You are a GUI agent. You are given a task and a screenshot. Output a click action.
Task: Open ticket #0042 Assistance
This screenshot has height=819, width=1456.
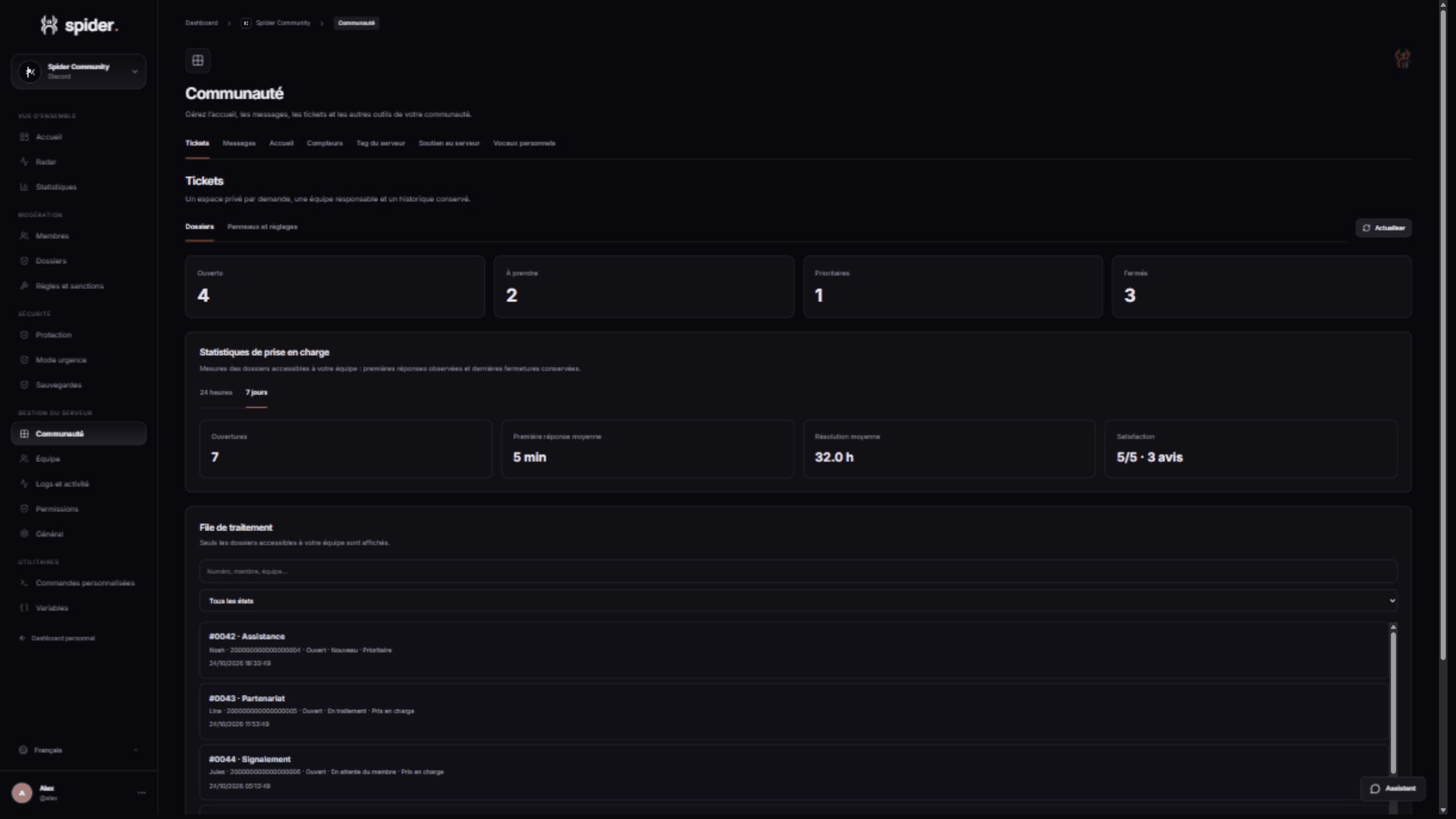coord(793,650)
